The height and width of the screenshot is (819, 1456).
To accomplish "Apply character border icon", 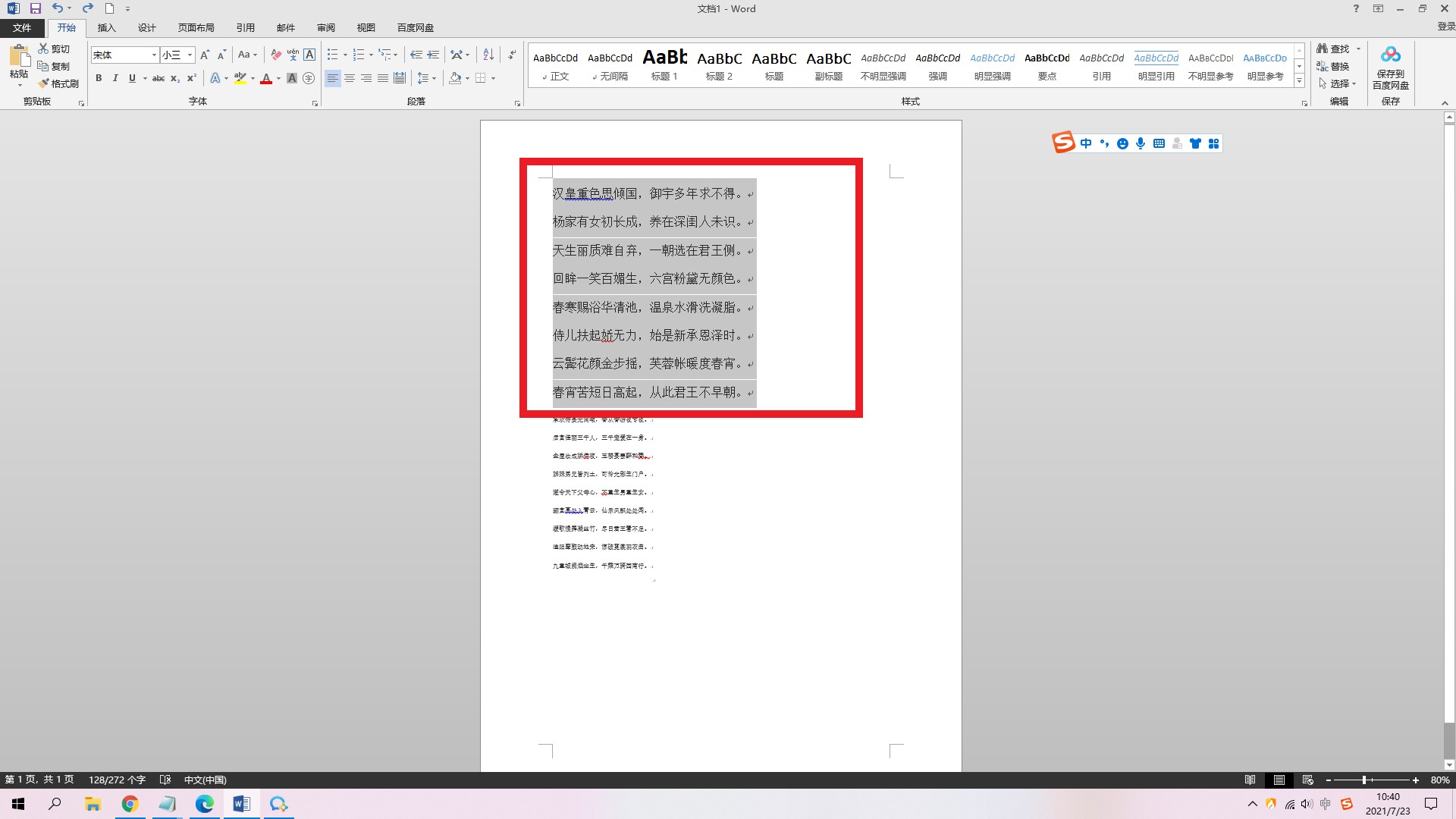I will (309, 55).
